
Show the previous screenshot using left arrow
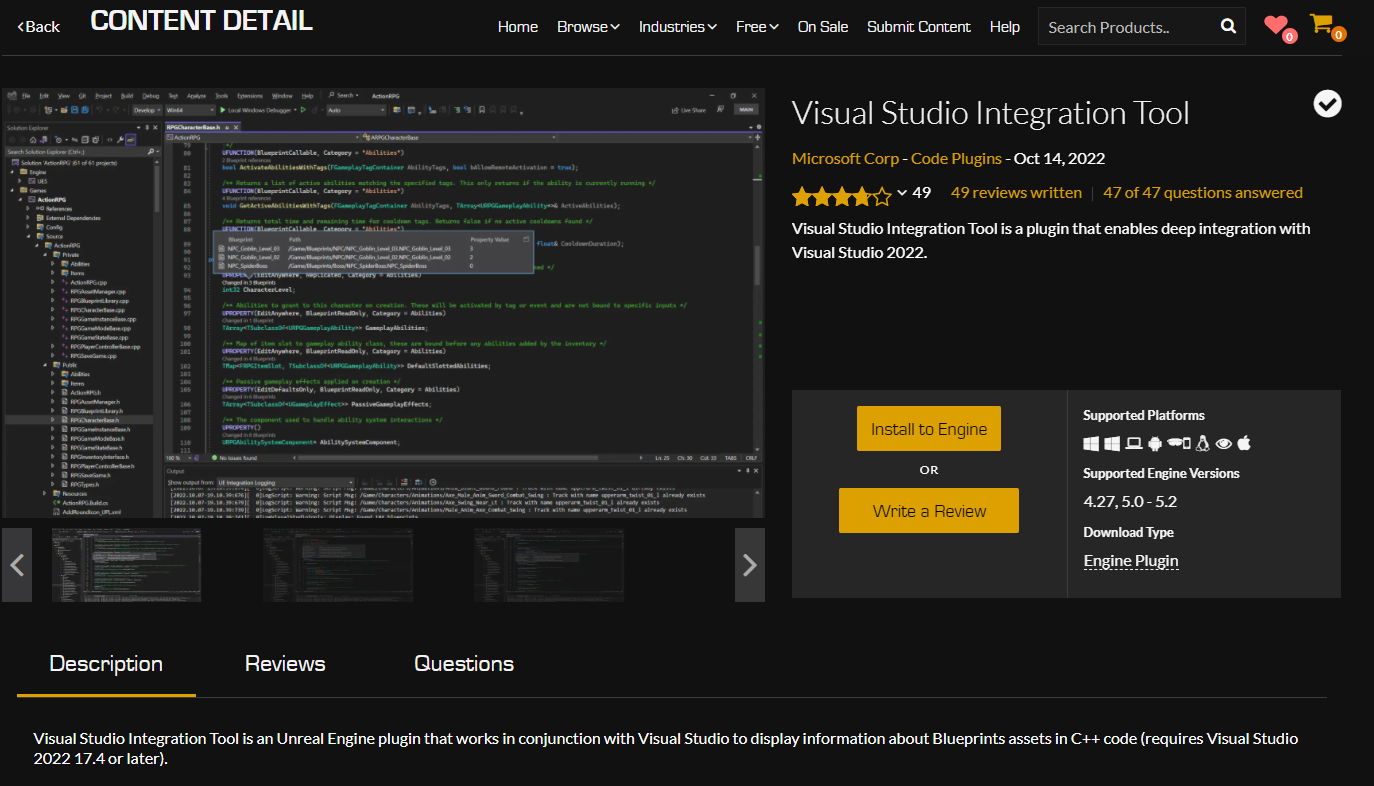tap(17, 565)
